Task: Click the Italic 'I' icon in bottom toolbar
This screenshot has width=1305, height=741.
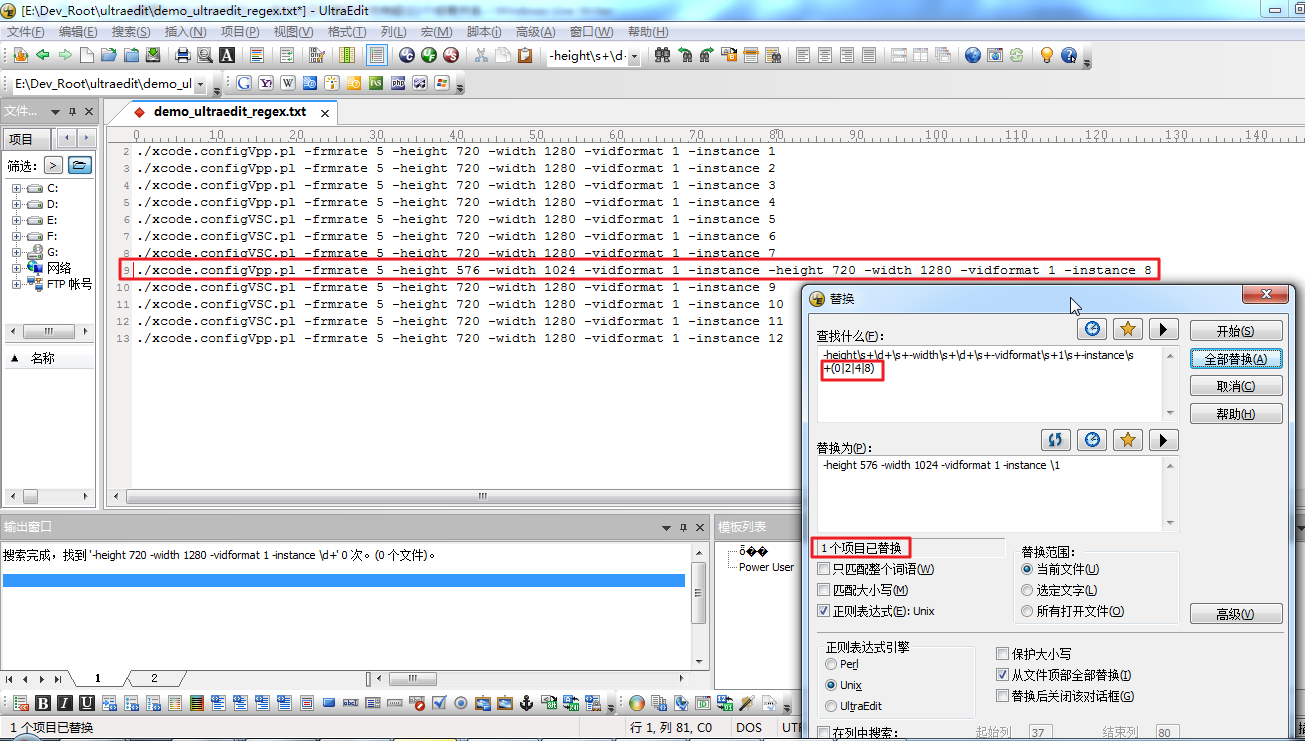Action: (x=65, y=703)
